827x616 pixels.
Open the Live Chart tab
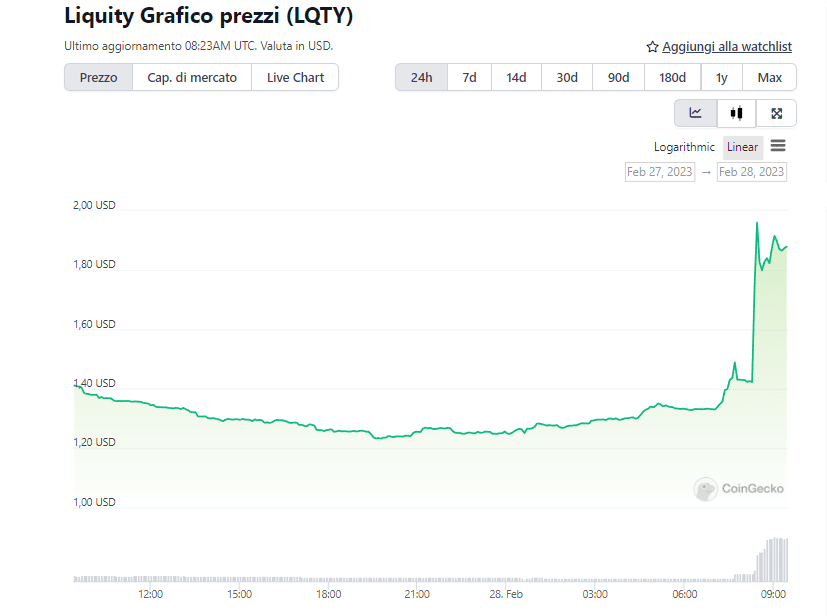coord(295,78)
